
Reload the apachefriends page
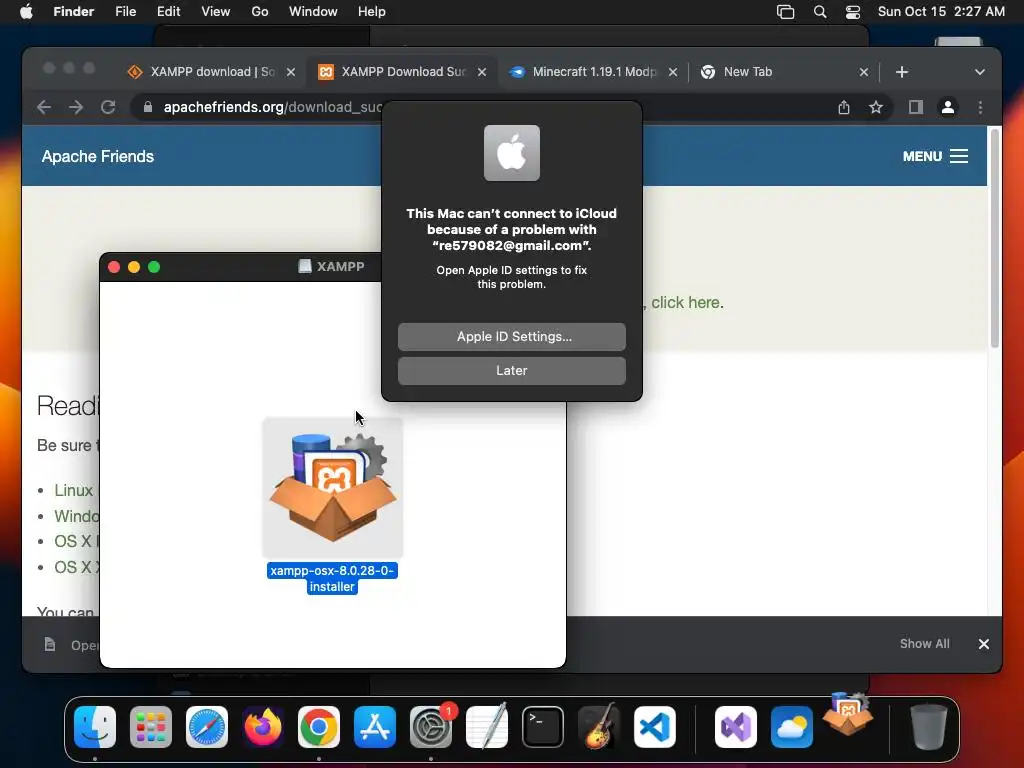tap(108, 107)
